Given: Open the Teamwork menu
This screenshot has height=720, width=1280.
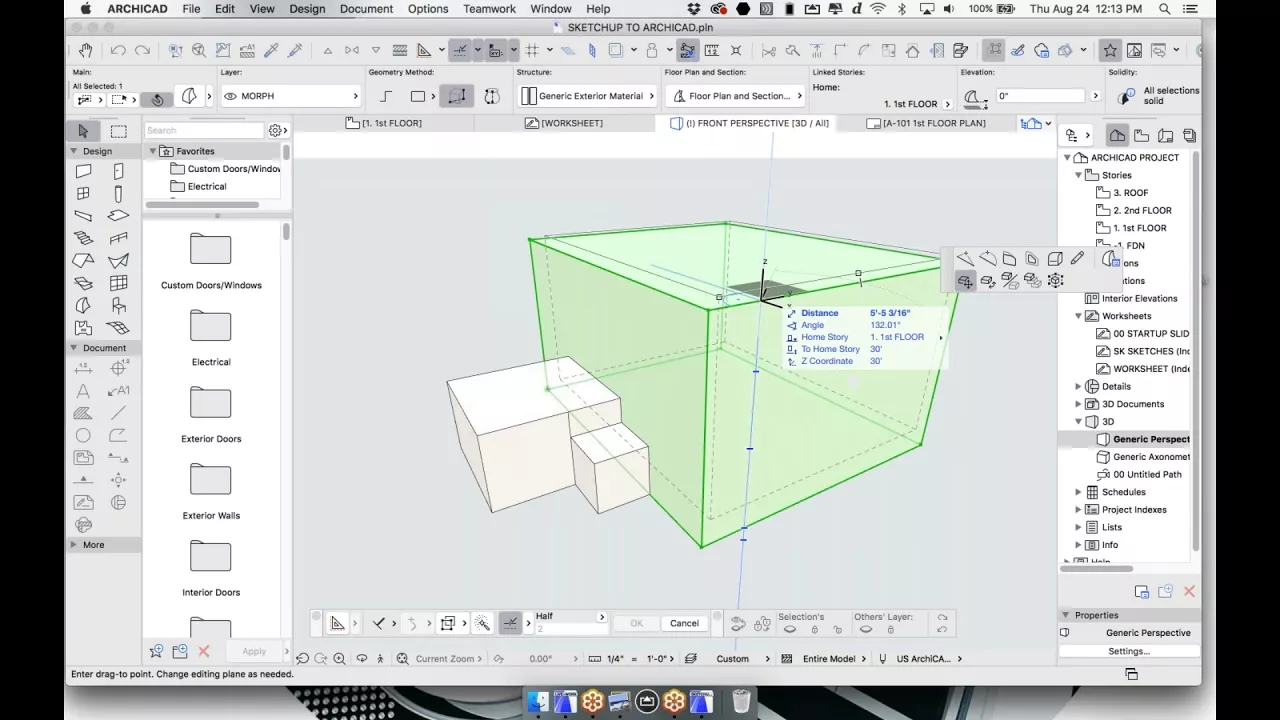Looking at the screenshot, I should point(489,9).
